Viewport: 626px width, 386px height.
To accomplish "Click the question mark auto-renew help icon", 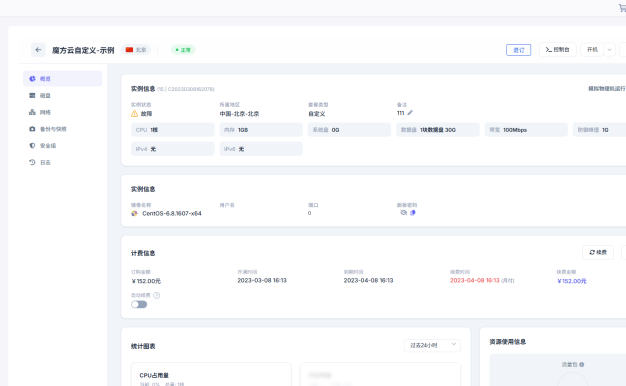I will coord(157,295).
